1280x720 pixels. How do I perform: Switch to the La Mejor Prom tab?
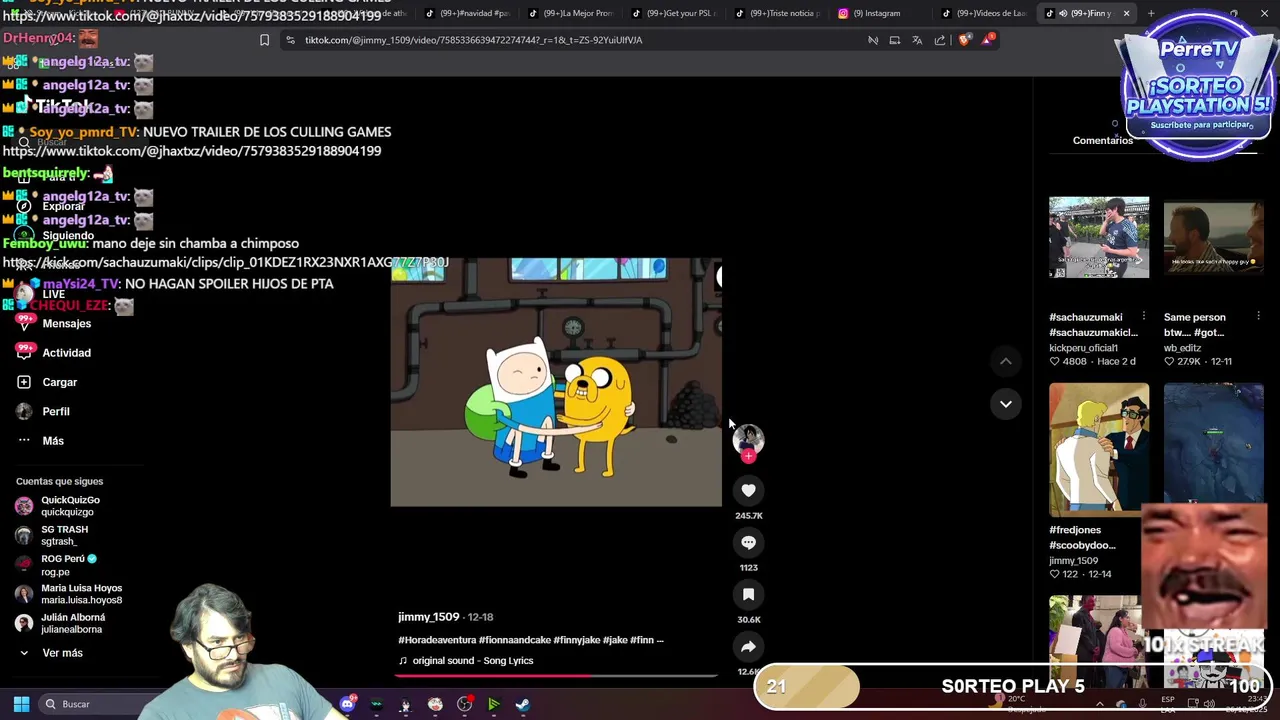point(570,13)
